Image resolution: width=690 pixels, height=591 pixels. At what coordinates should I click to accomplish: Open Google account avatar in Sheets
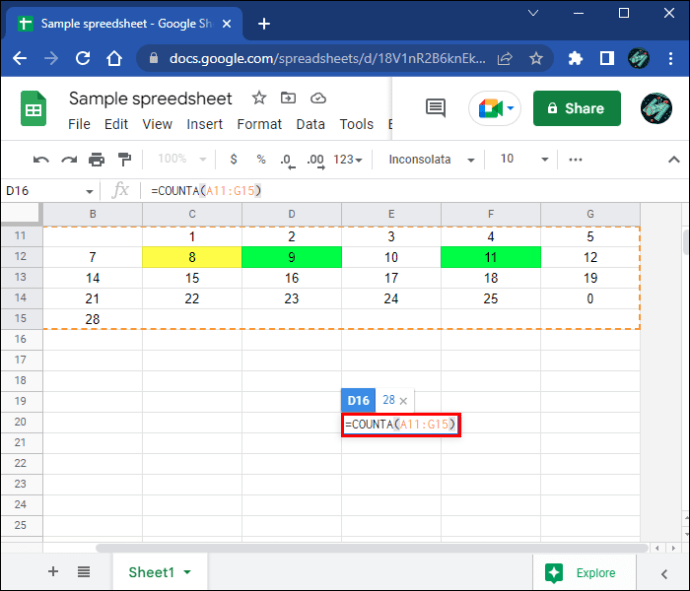click(x=656, y=108)
